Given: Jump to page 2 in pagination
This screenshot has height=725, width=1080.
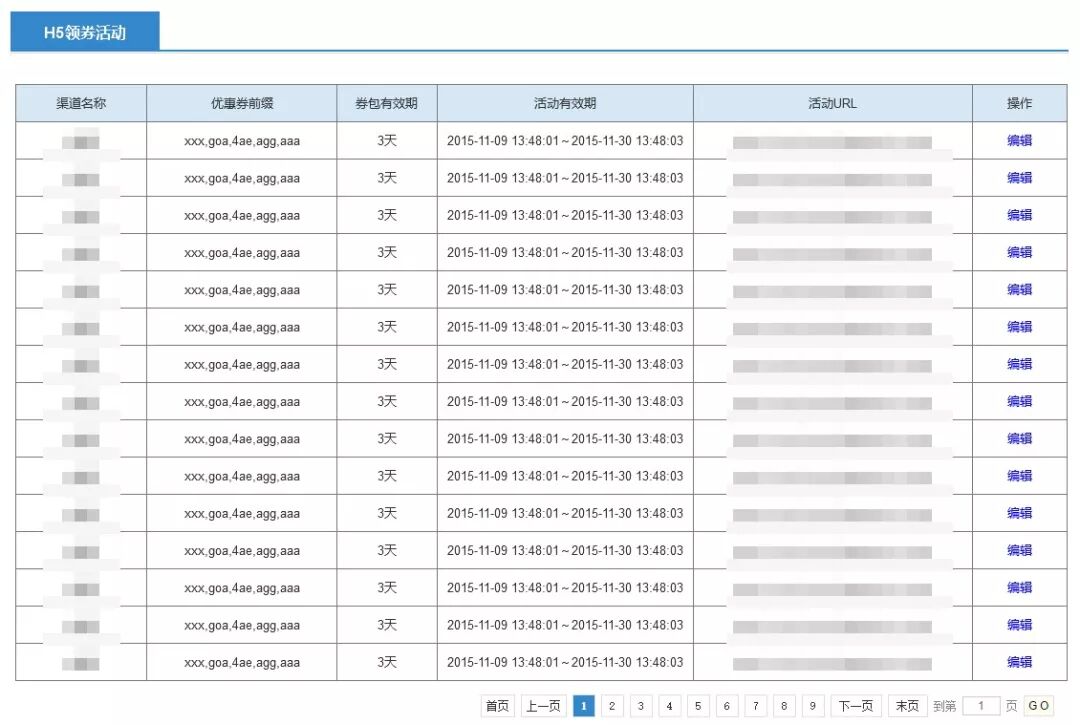Looking at the screenshot, I should coord(612,706).
